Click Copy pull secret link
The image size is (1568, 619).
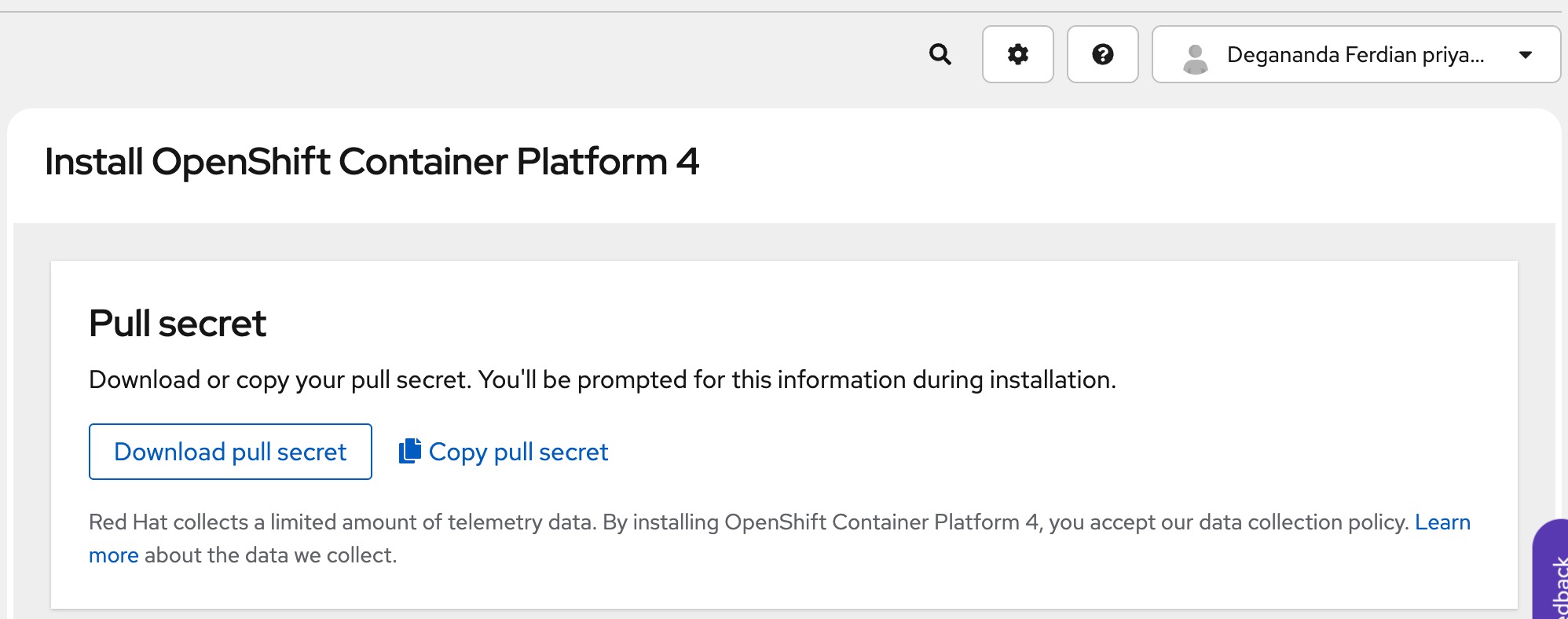[x=504, y=452]
